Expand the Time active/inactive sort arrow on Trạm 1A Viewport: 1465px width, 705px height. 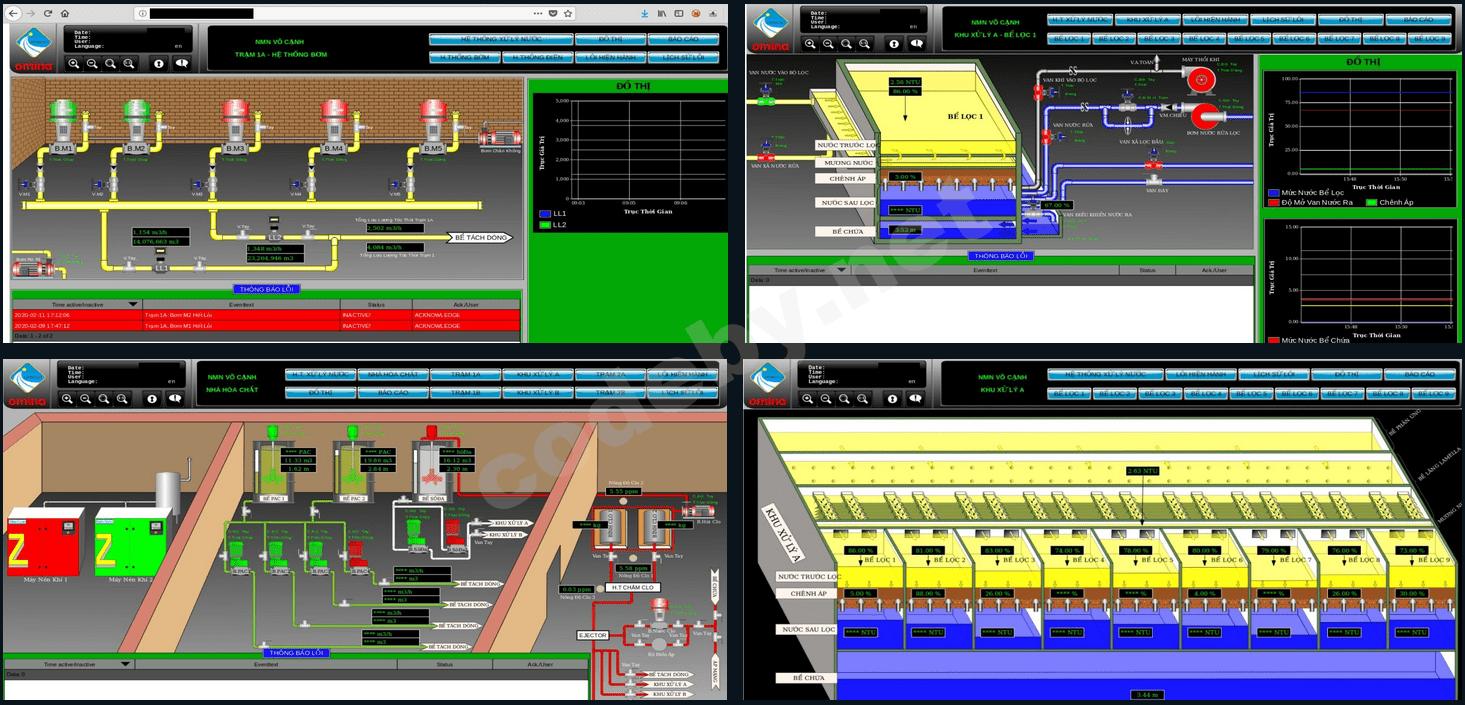click(x=133, y=304)
